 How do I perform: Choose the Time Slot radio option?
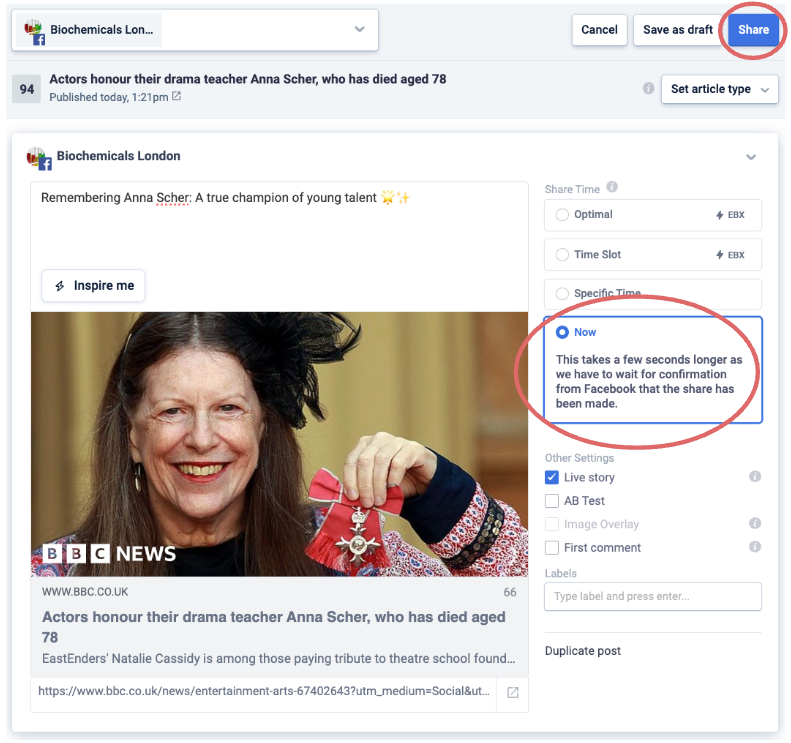562,255
